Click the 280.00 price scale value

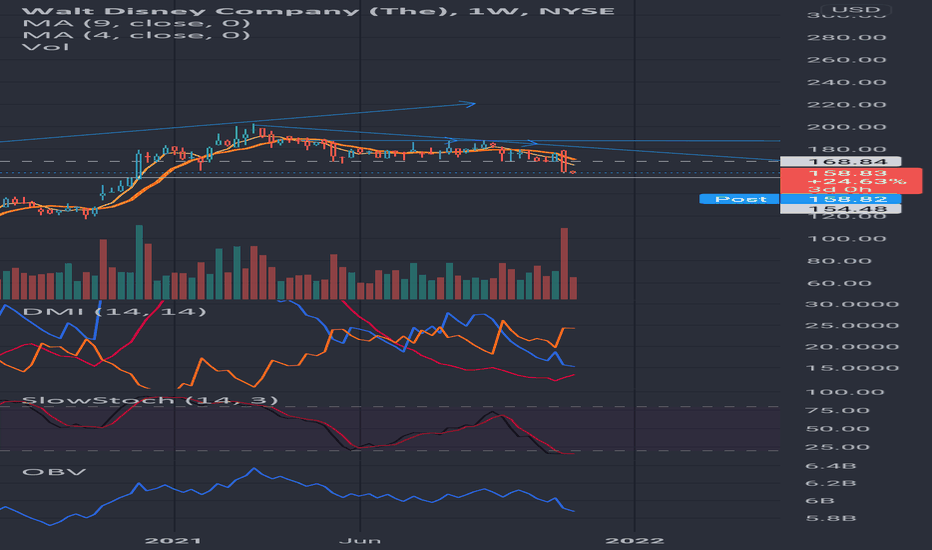pos(846,37)
